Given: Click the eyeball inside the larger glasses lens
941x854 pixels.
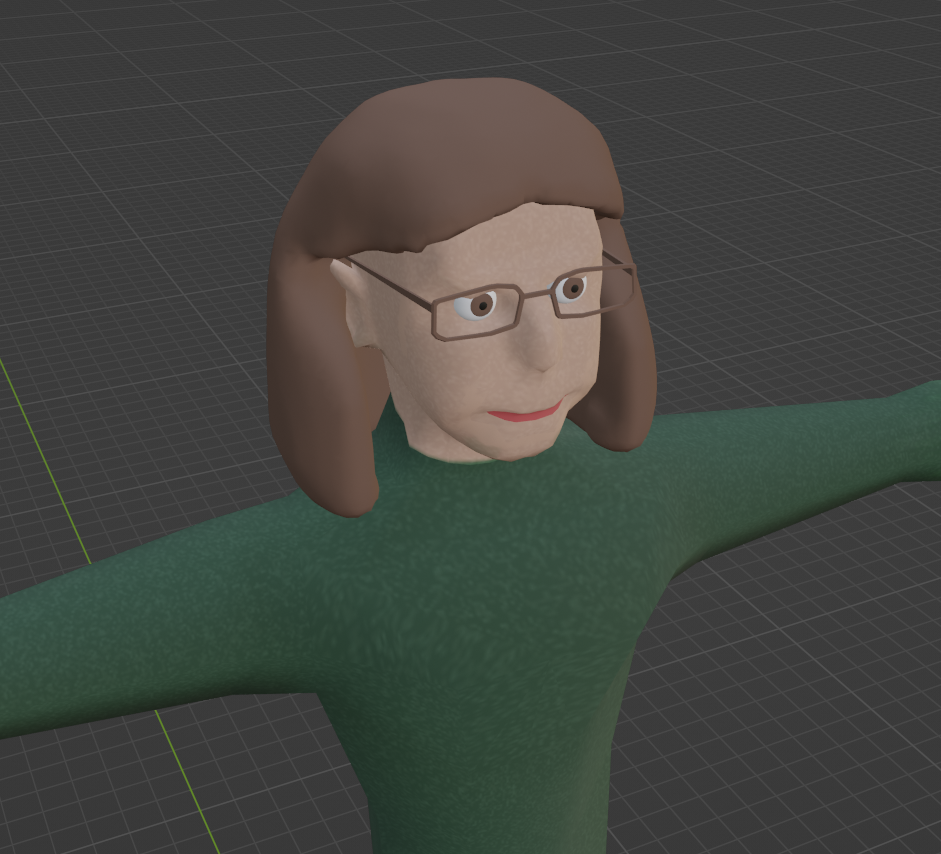Looking at the screenshot, I should tap(475, 305).
